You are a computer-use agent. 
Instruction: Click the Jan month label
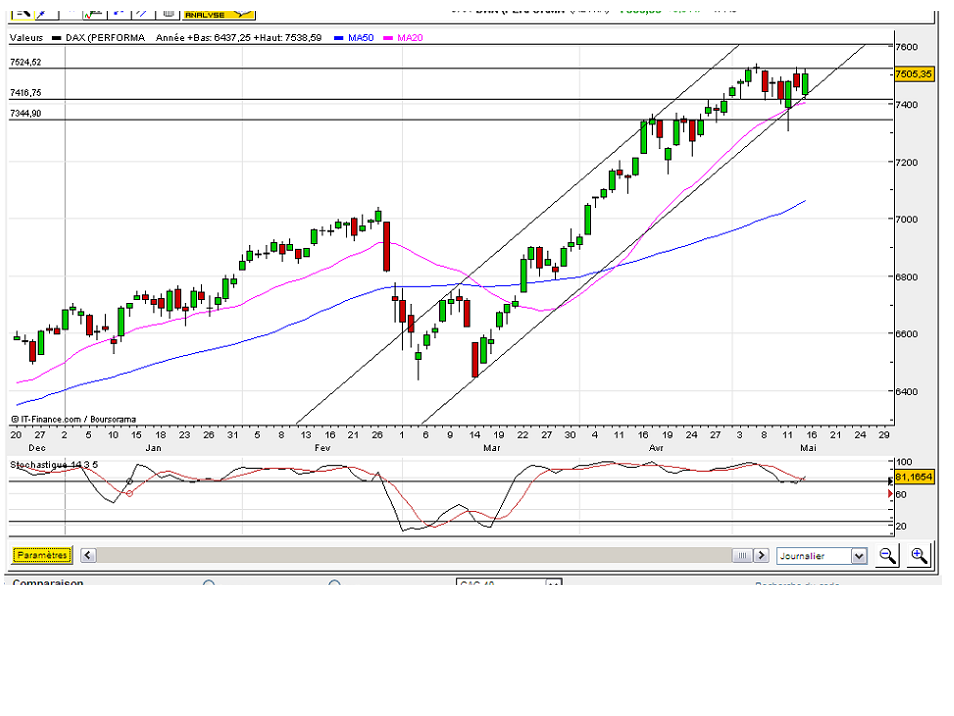point(153,448)
